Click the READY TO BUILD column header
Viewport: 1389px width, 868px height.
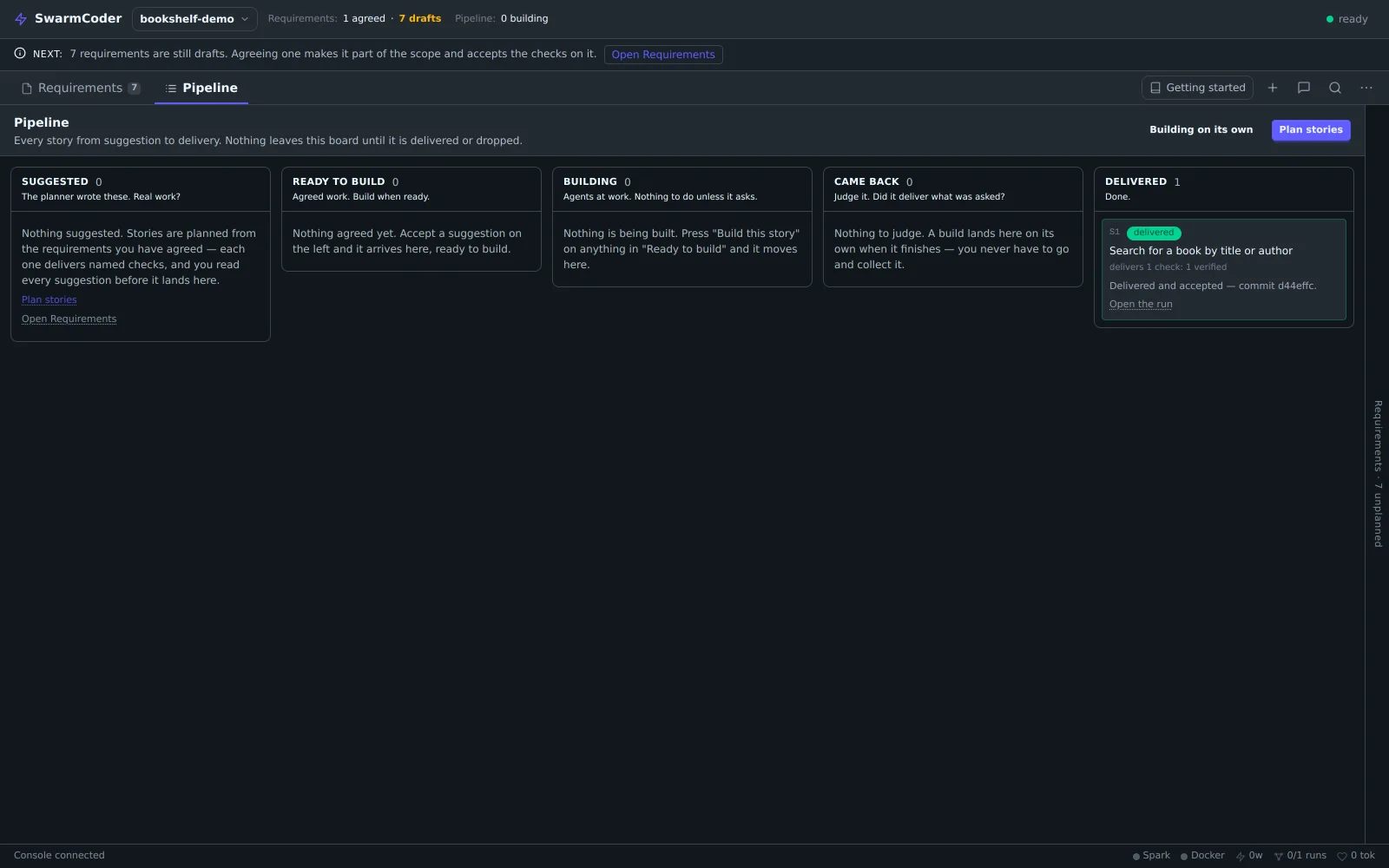pyautogui.click(x=411, y=188)
